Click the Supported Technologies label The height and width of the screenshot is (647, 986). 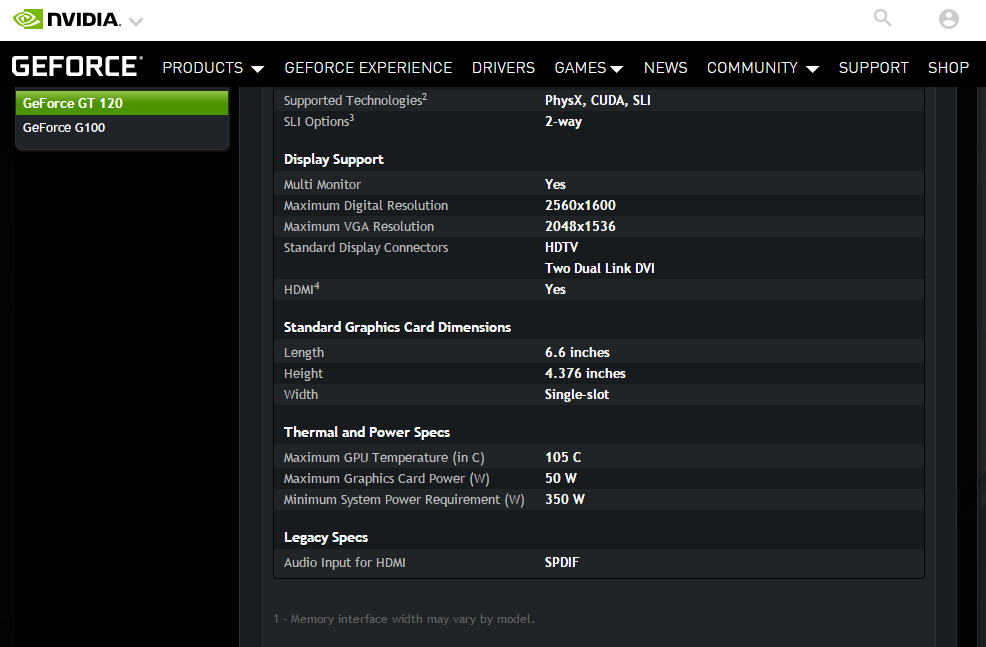pos(355,100)
